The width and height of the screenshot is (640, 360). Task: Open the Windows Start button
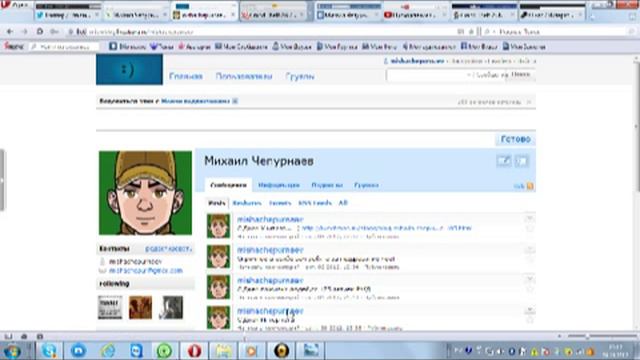coord(12,351)
